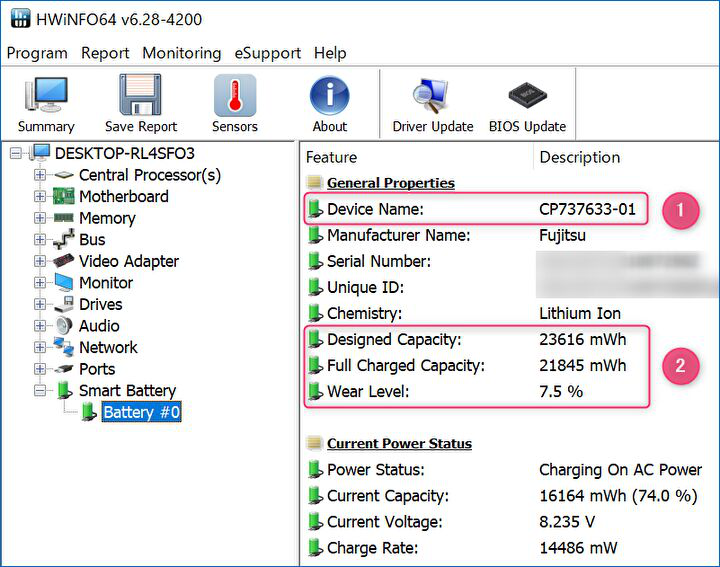
Task: Click the Charging On AC Power status
Action: [x=620, y=470]
